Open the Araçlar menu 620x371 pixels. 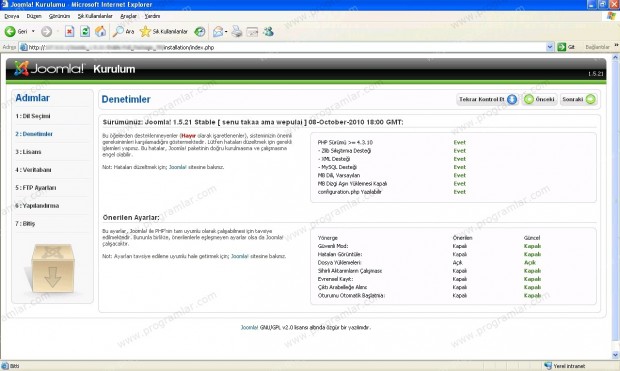pyautogui.click(x=128, y=16)
